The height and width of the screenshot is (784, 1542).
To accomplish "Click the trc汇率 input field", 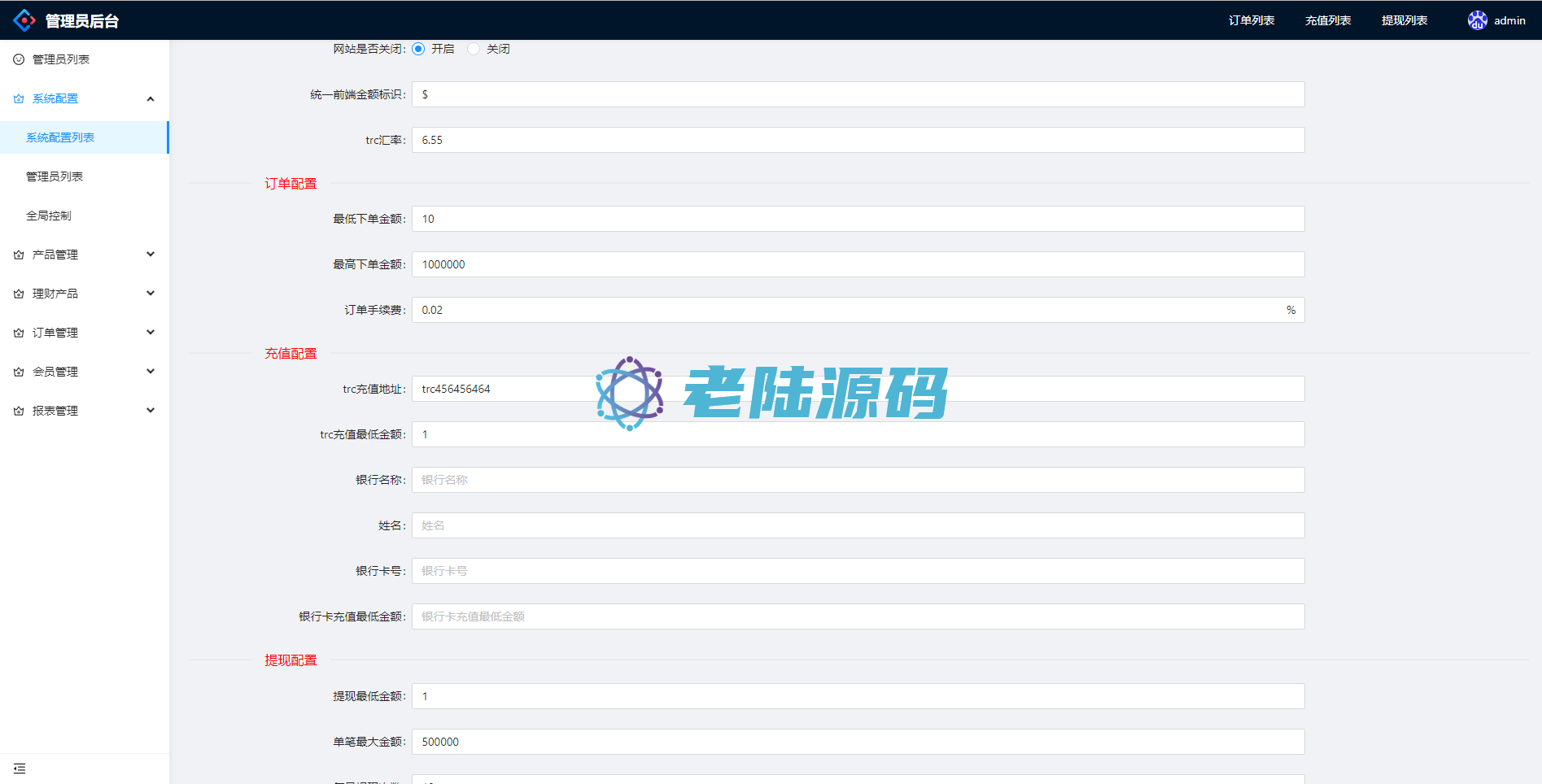I will (x=858, y=140).
